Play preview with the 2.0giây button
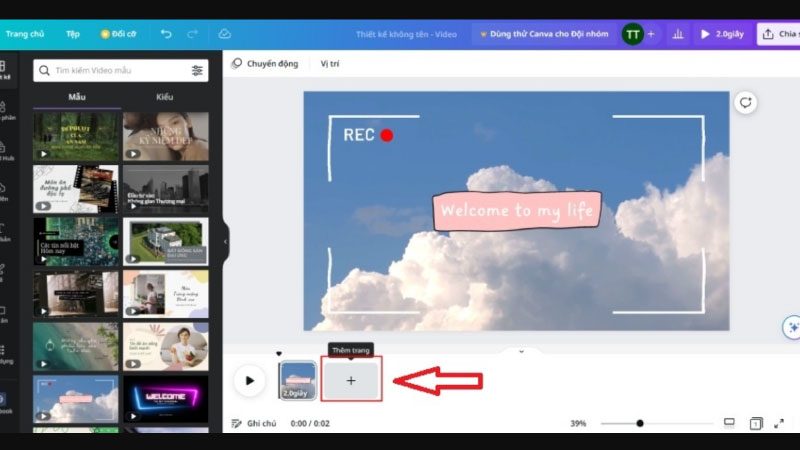800x450 pixels. click(722, 34)
